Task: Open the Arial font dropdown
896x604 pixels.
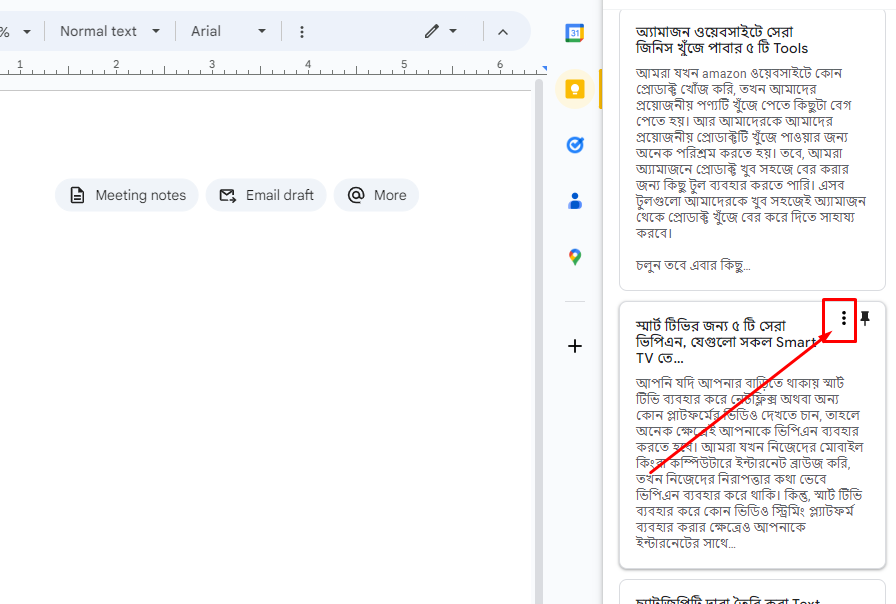Action: click(x=228, y=31)
